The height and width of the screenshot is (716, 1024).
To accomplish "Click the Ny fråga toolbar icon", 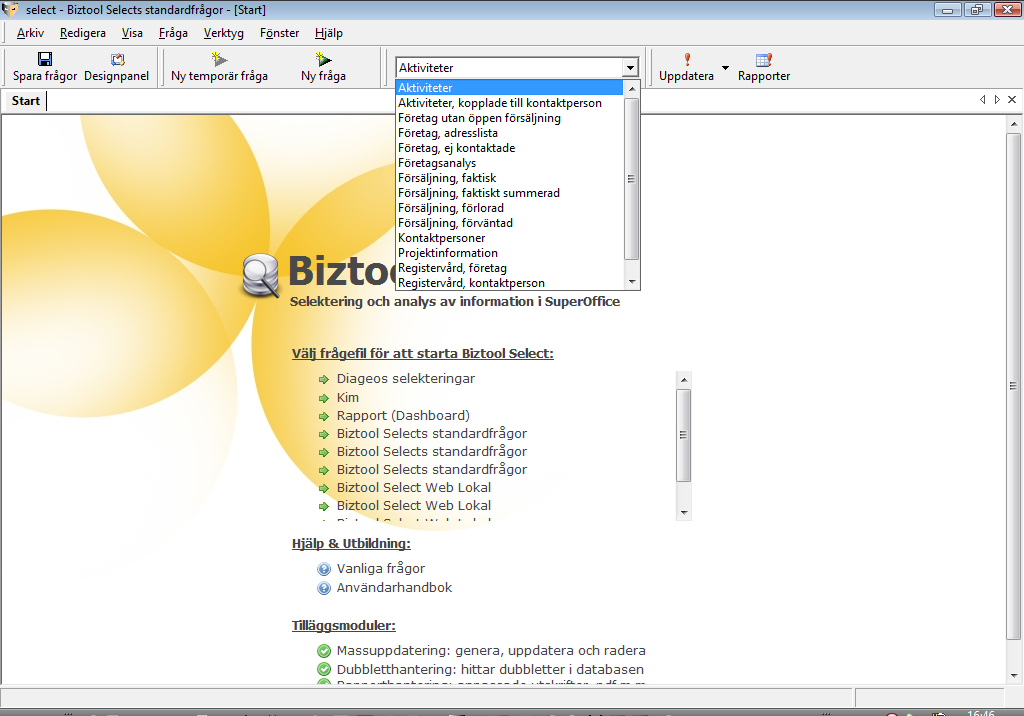I will click(x=323, y=59).
